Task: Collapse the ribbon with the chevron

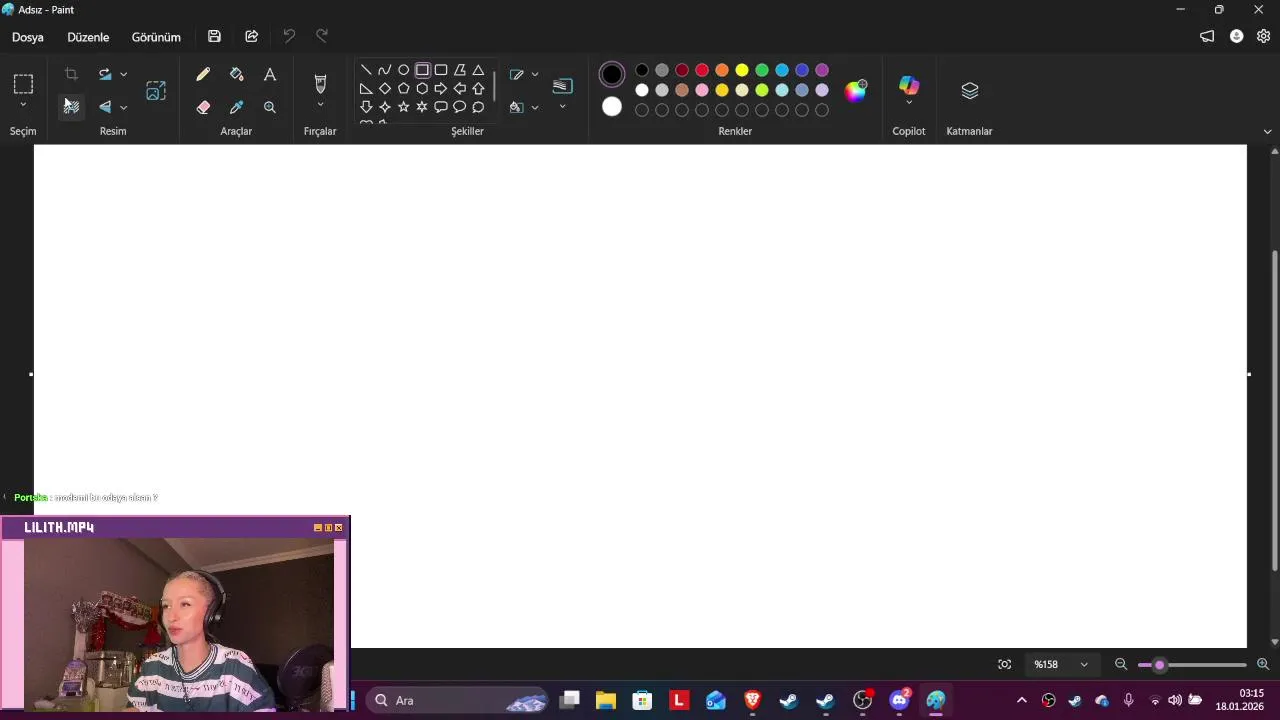Action: pyautogui.click(x=1268, y=131)
